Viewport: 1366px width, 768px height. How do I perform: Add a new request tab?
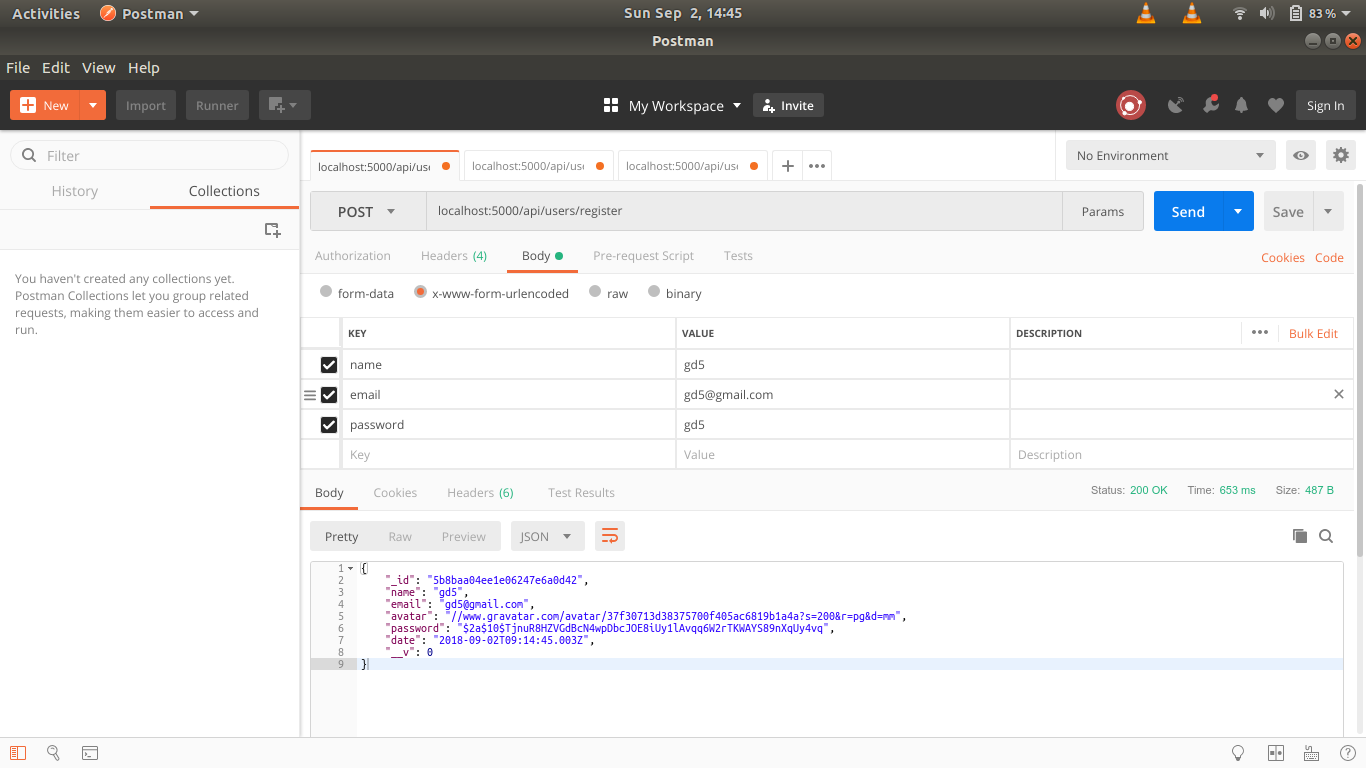[x=788, y=166]
